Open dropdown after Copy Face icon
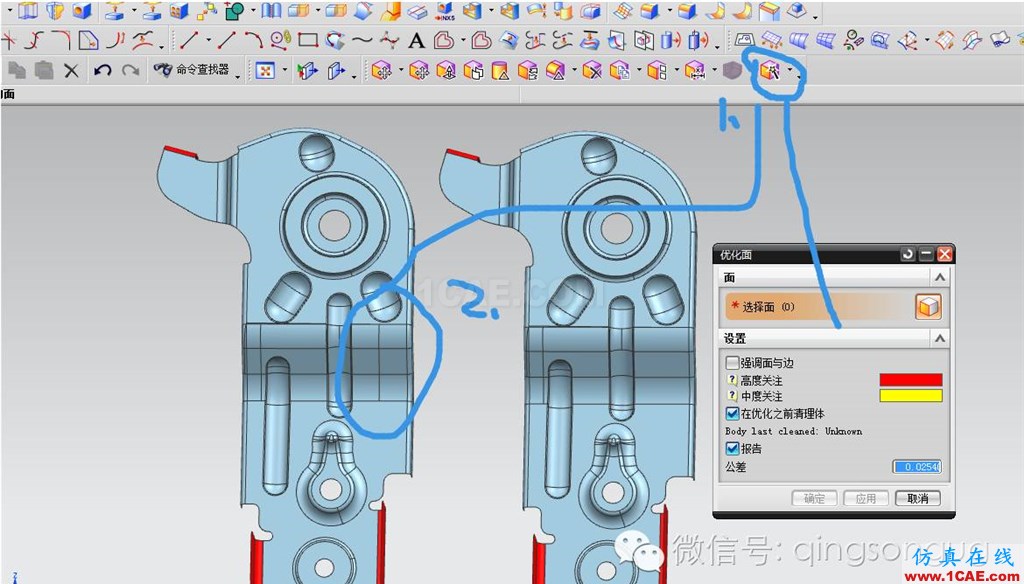The height and width of the screenshot is (584, 1024). click(638, 70)
